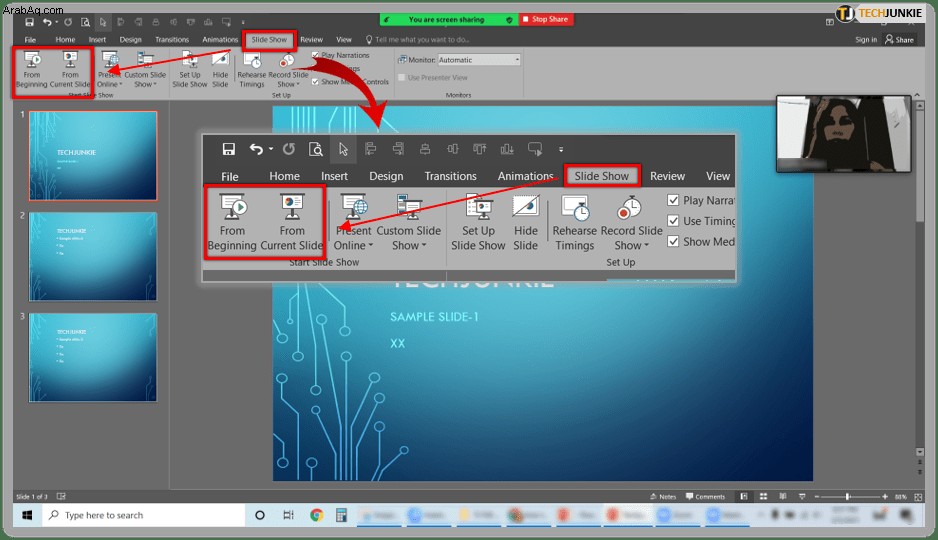Open Home tab in small top ribbon
This screenshot has height=540, width=938.
point(65,39)
